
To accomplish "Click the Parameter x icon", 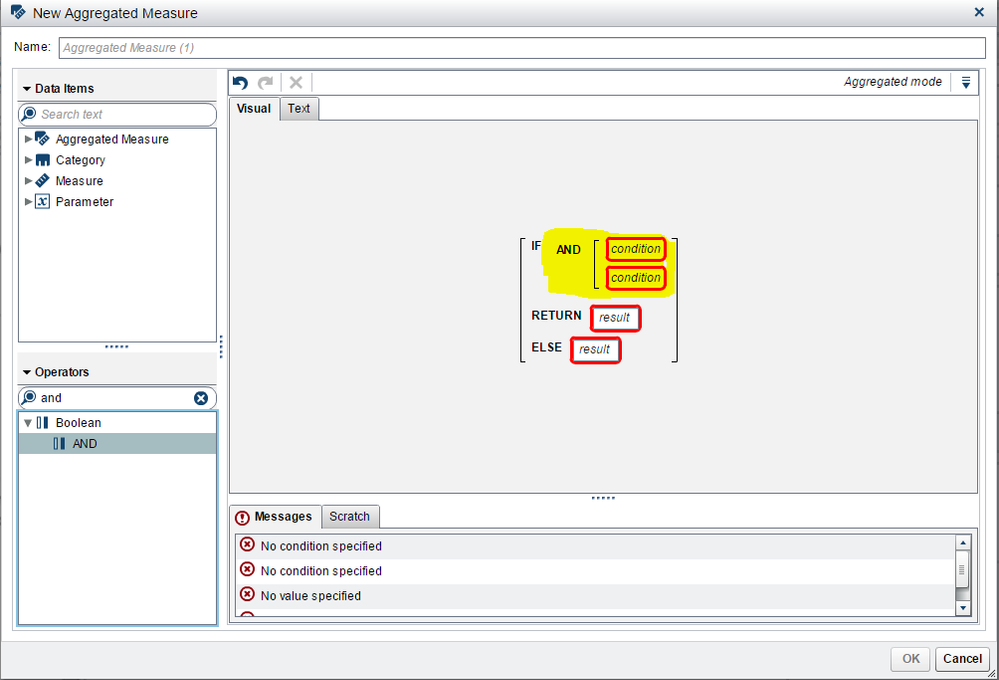I will tap(42, 201).
